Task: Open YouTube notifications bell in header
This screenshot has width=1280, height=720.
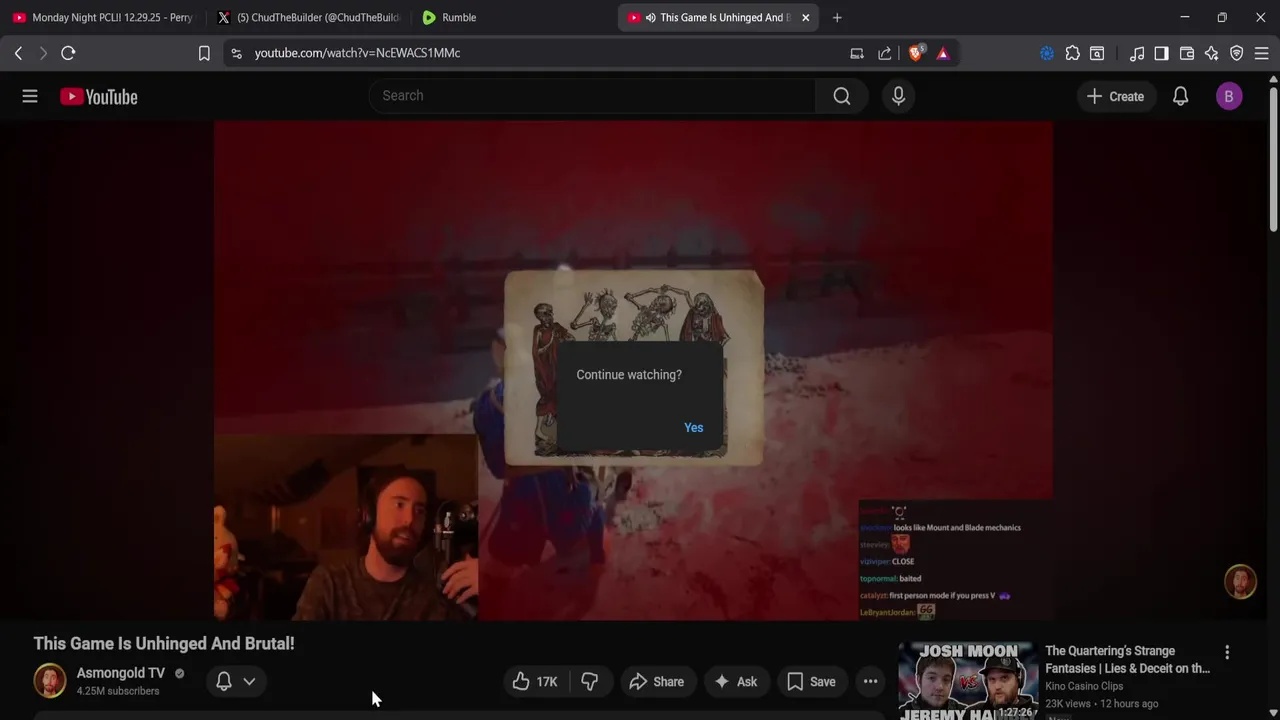Action: coord(1180,96)
